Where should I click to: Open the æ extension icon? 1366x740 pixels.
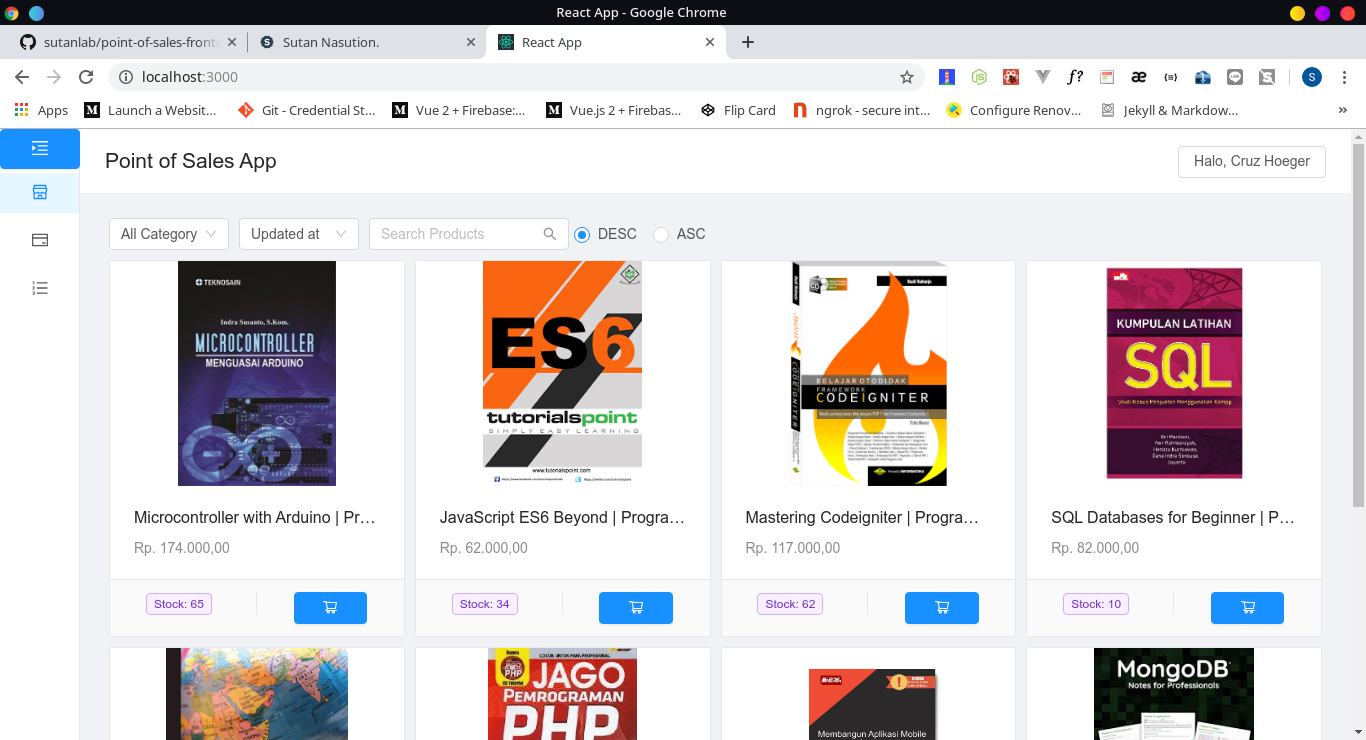(x=1138, y=77)
